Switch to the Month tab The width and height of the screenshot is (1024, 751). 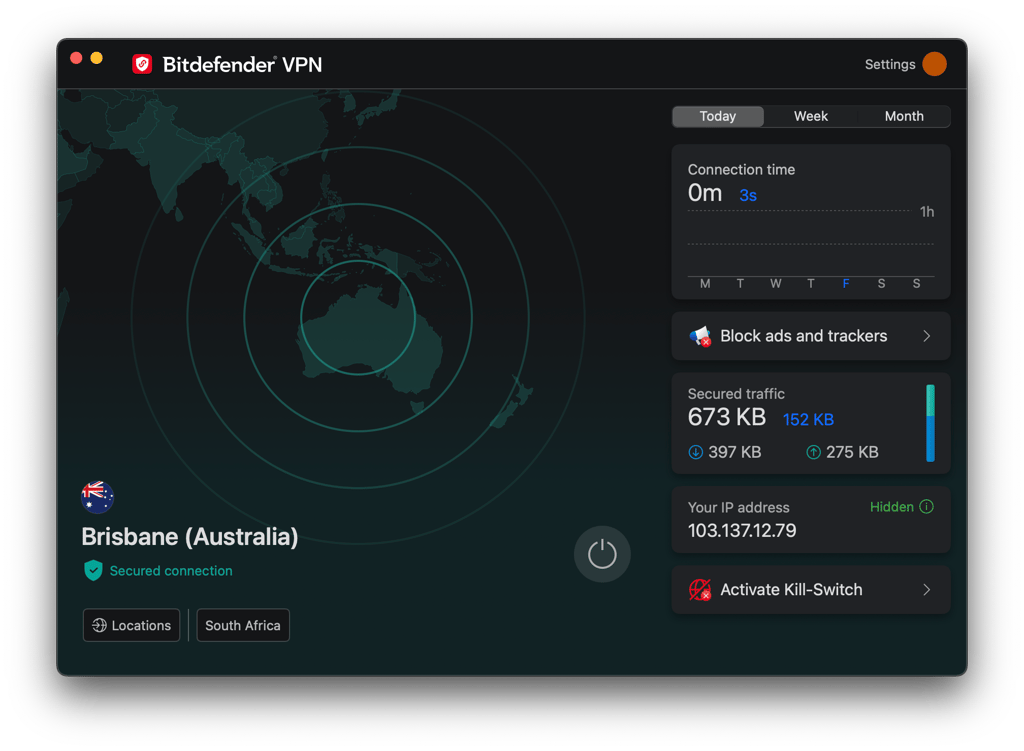[904, 116]
